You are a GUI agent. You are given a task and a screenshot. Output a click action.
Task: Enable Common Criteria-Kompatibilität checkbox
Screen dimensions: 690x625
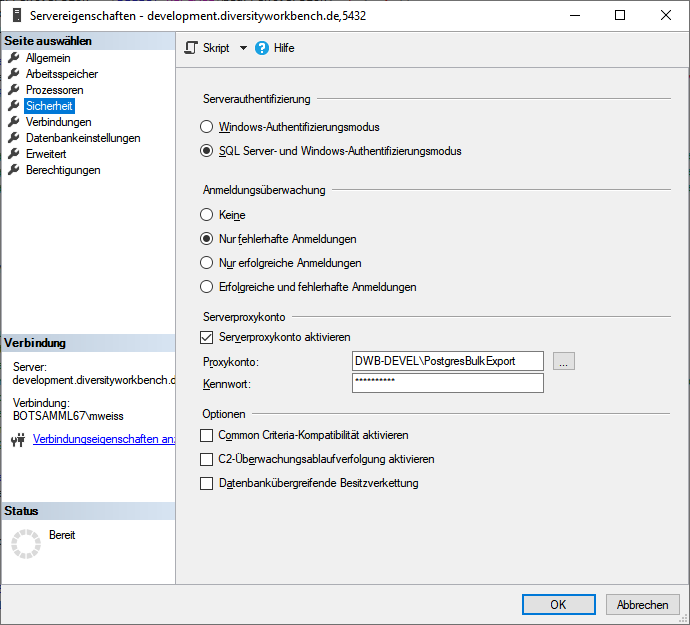(206, 435)
